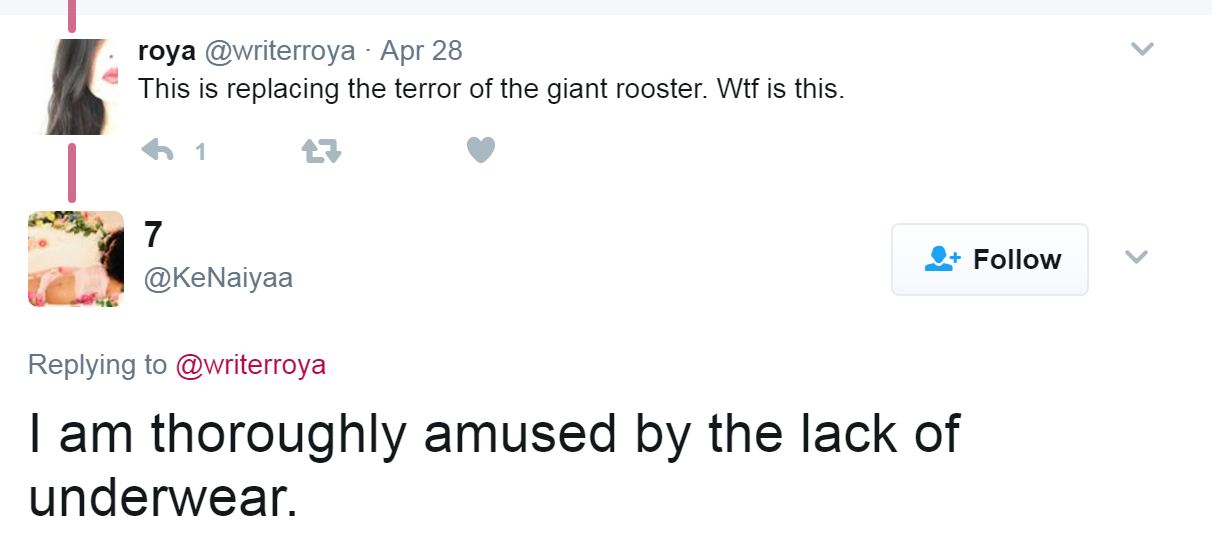Click the Replying to label
Screen dimensions: 1212x552
[x=97, y=365]
